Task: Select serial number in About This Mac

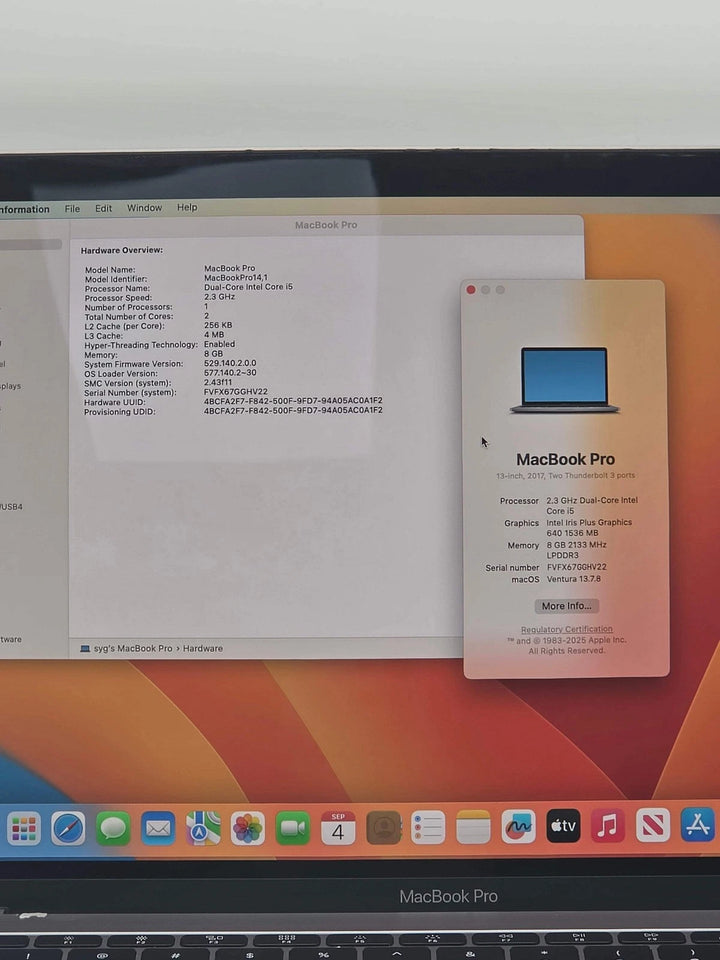Action: (x=577, y=567)
